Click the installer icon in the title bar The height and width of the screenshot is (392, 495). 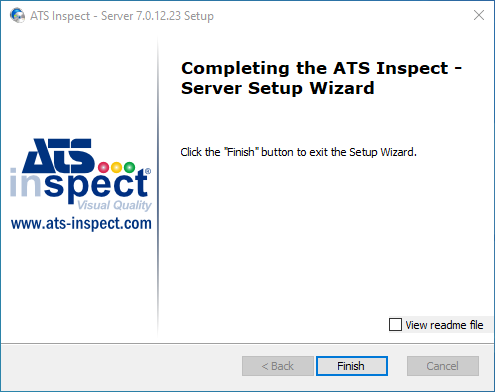click(17, 15)
